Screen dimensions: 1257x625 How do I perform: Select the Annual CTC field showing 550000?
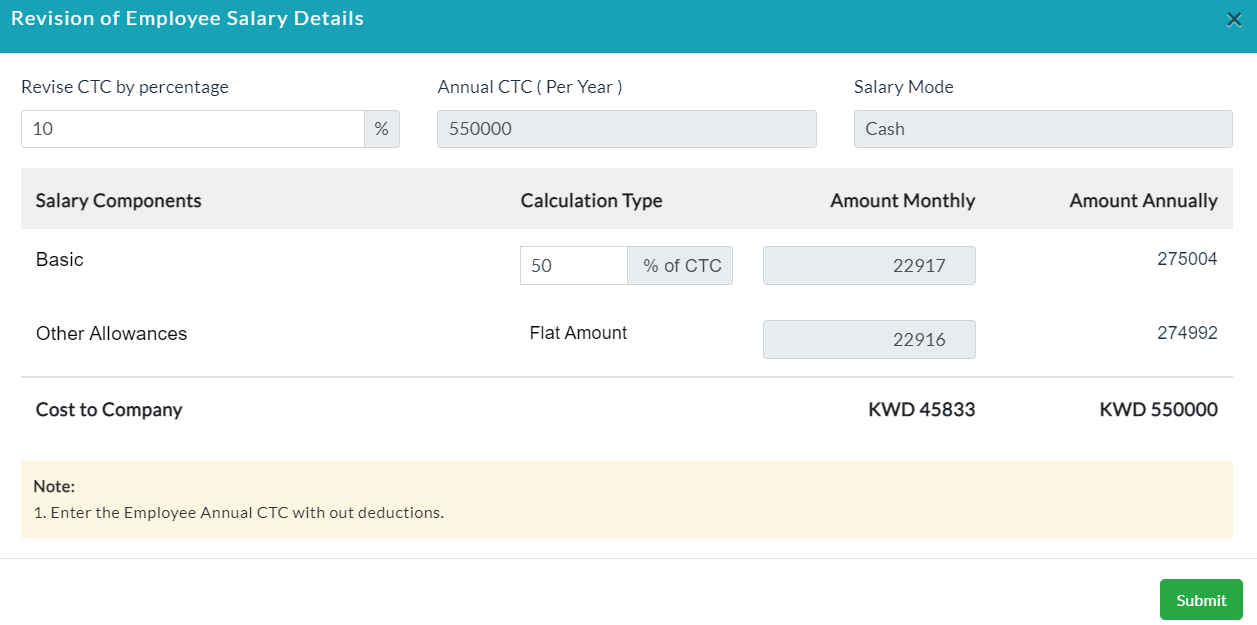pos(627,129)
